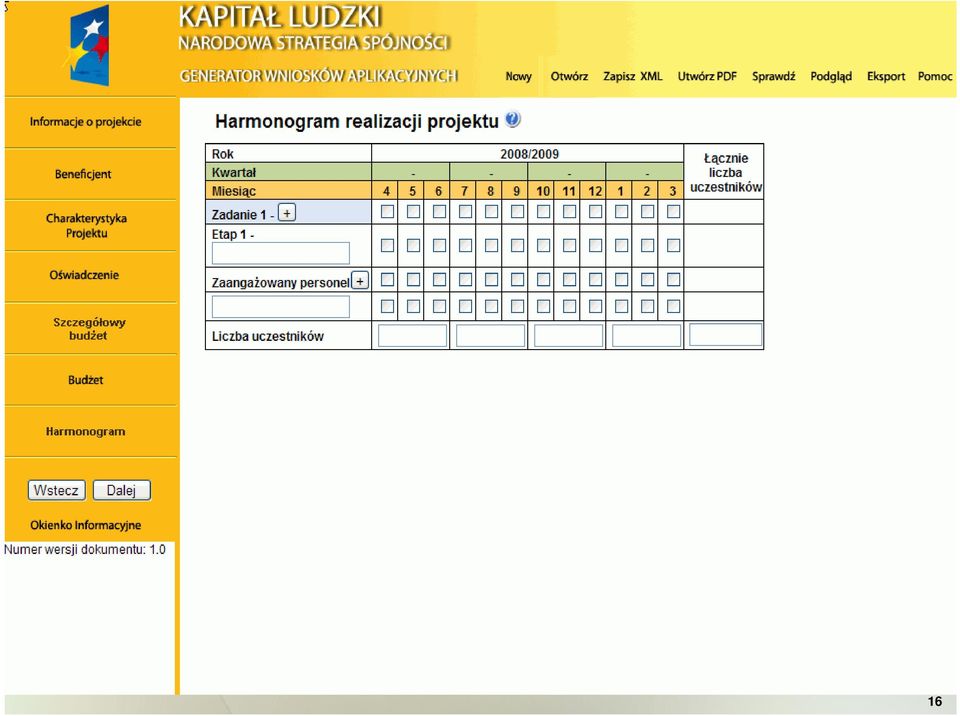Click the Kwartał row label
The height and width of the screenshot is (716, 960).
(x=234, y=173)
